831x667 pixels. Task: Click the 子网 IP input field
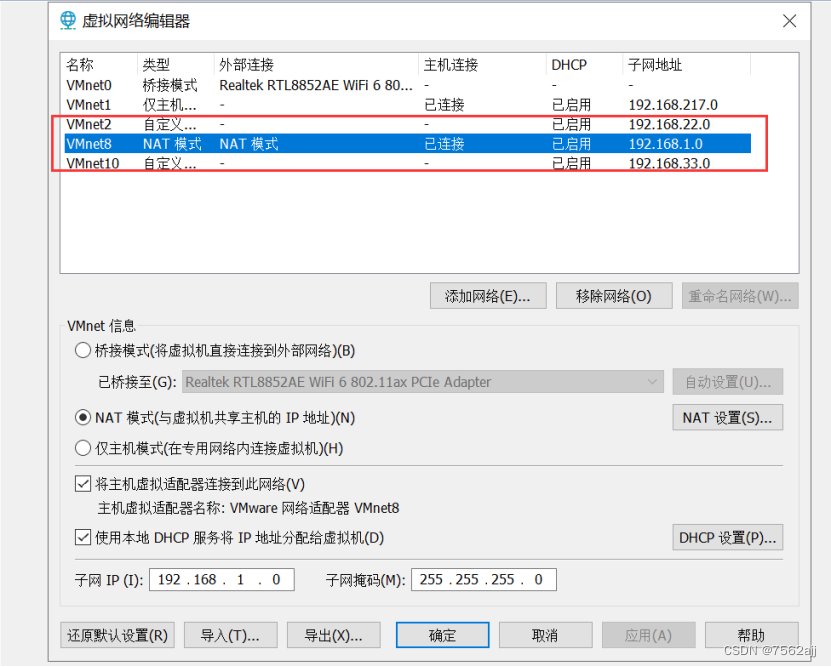222,580
